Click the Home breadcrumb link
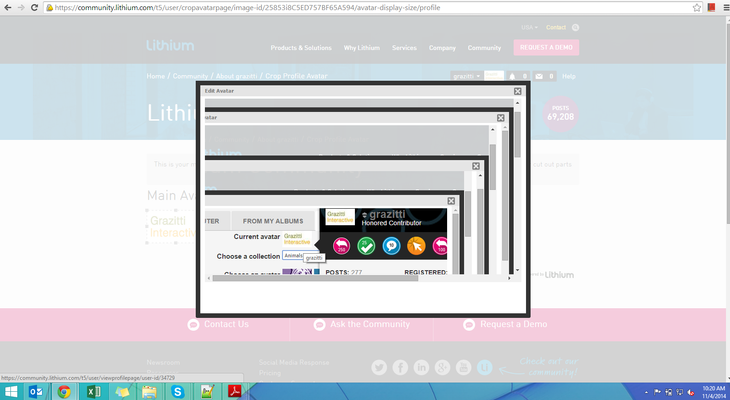Image resolution: width=730 pixels, height=400 pixels. 155,76
